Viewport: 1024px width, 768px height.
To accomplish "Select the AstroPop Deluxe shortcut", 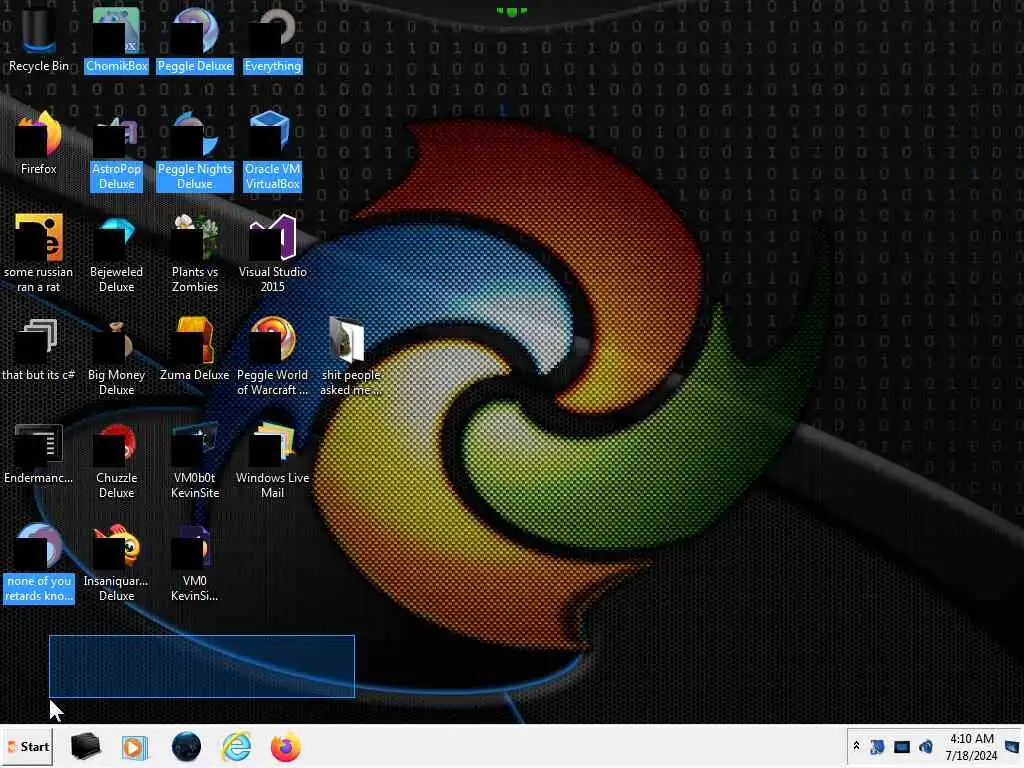I will 116,150.
